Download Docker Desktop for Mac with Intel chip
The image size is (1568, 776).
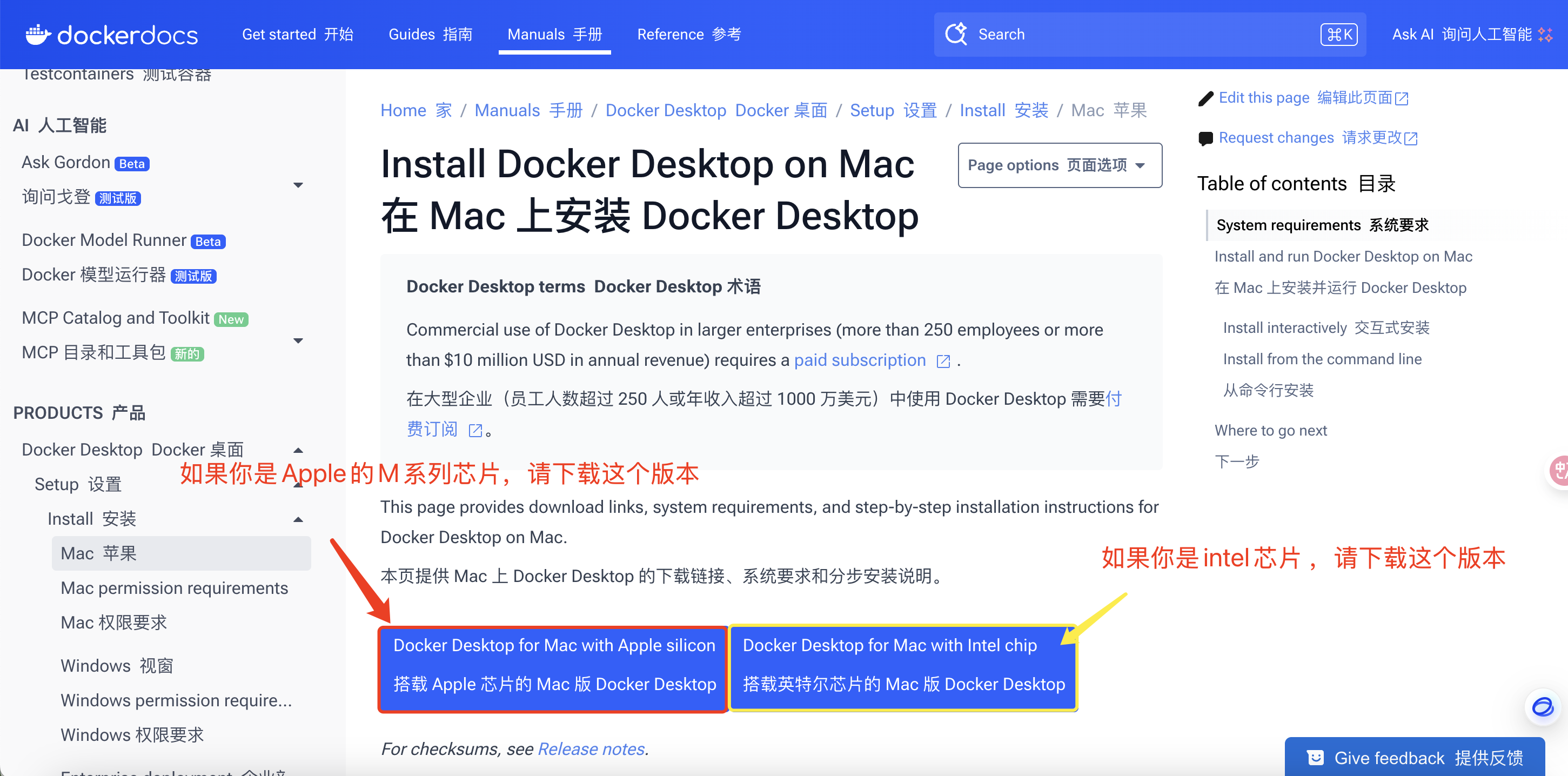(x=903, y=669)
